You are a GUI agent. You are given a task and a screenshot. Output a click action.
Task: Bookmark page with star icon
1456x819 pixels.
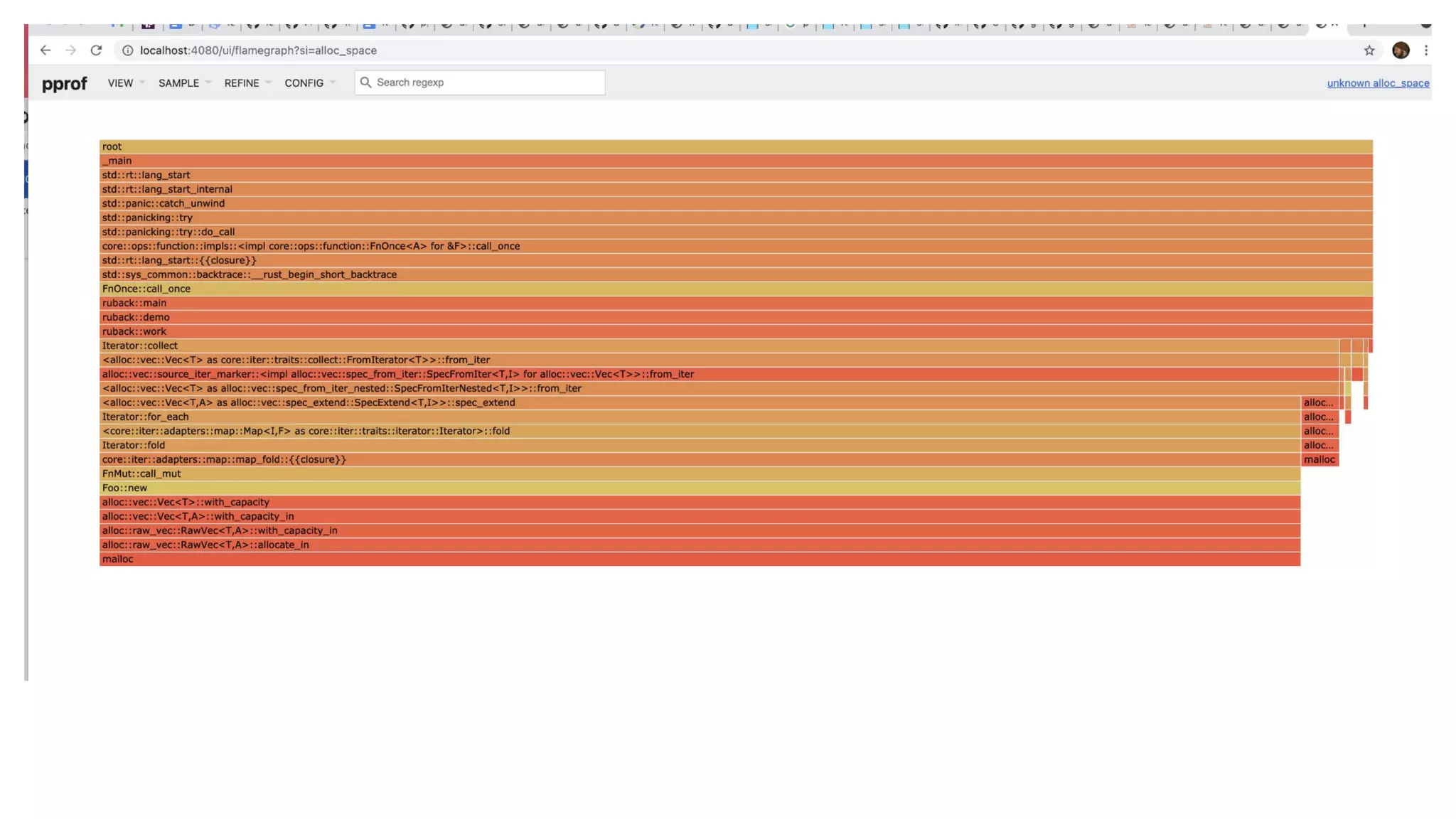pyautogui.click(x=1369, y=50)
